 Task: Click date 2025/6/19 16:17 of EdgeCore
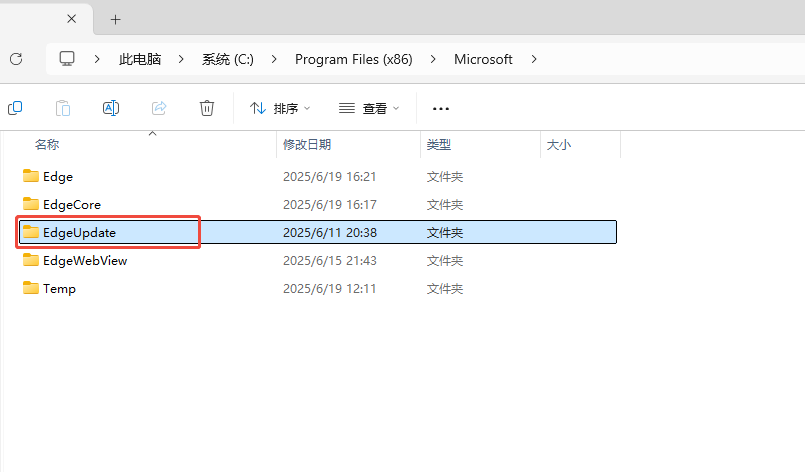(330, 204)
